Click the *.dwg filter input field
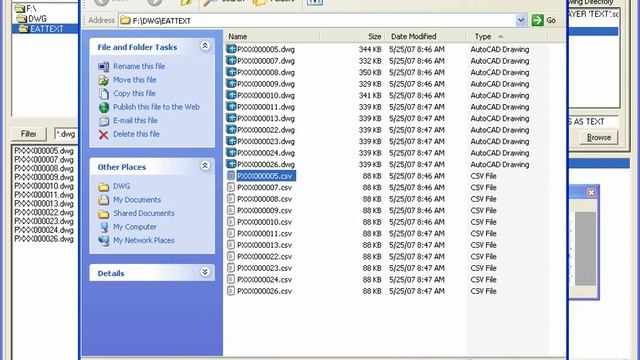The height and width of the screenshot is (360, 640). pyautogui.click(x=66, y=134)
